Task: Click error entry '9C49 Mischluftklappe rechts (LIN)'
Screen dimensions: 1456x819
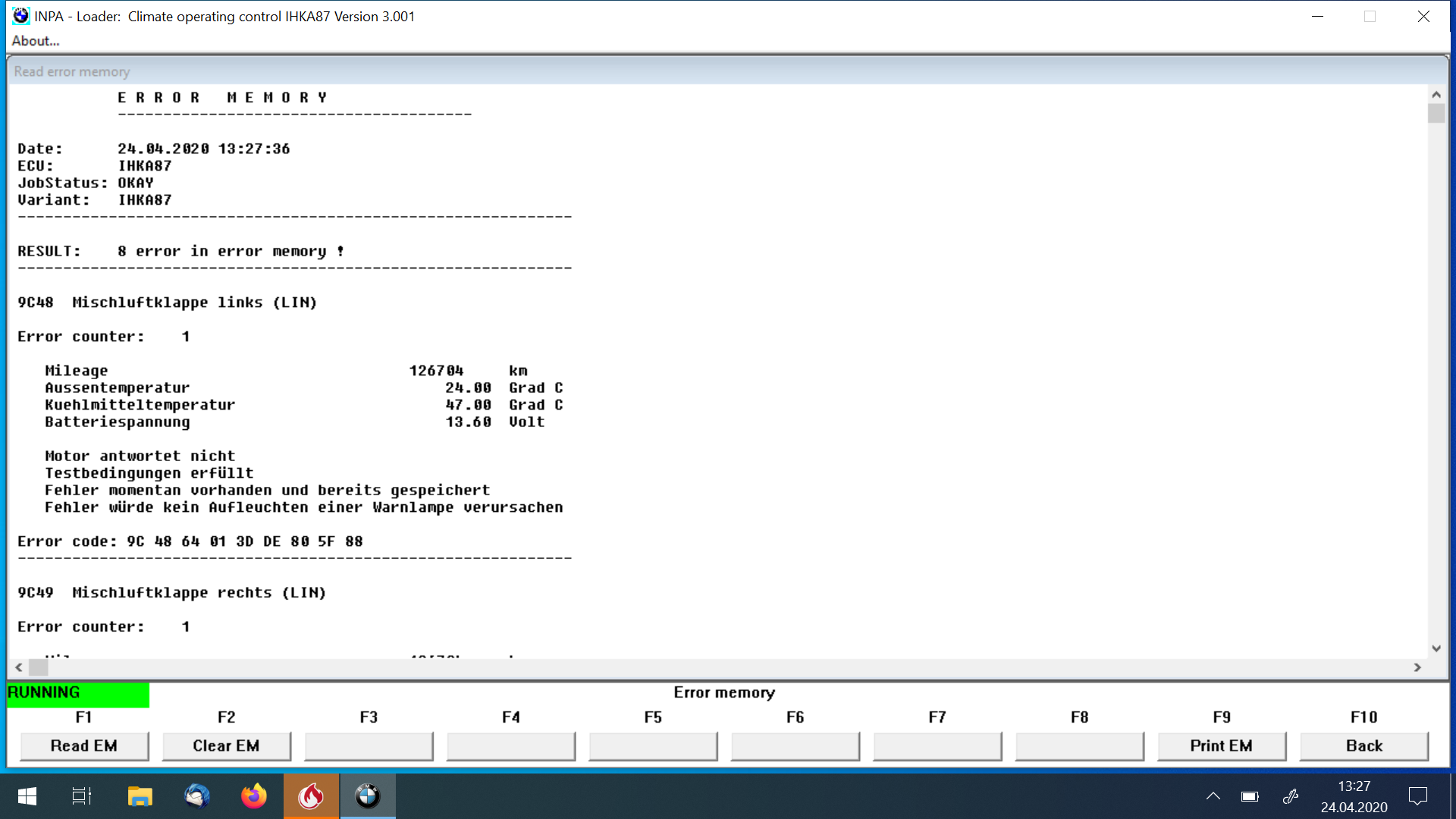Action: (x=172, y=593)
